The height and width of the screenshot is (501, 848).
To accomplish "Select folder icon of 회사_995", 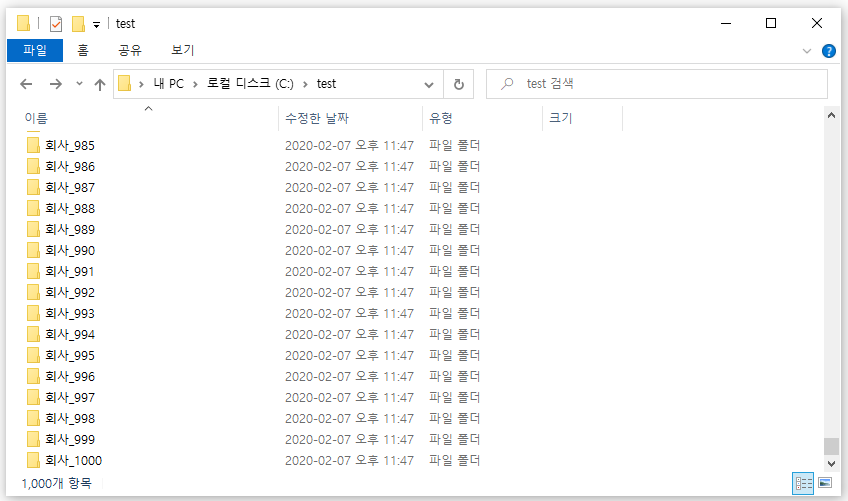I will point(33,355).
